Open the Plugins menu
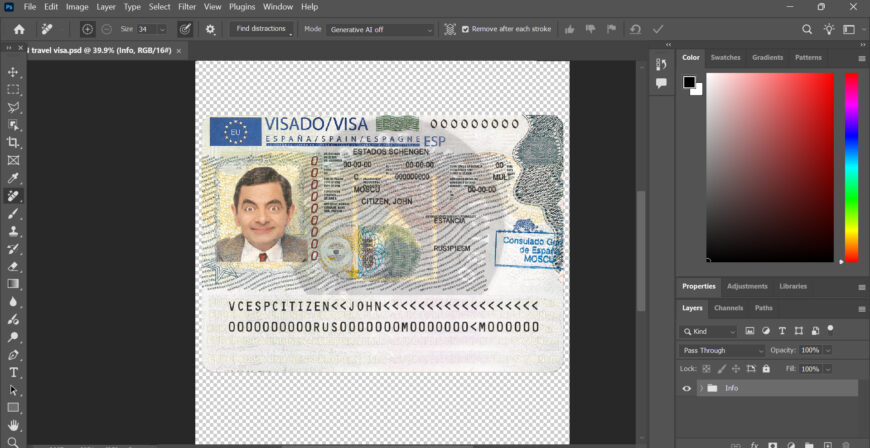This screenshot has height=448, width=870. point(242,7)
